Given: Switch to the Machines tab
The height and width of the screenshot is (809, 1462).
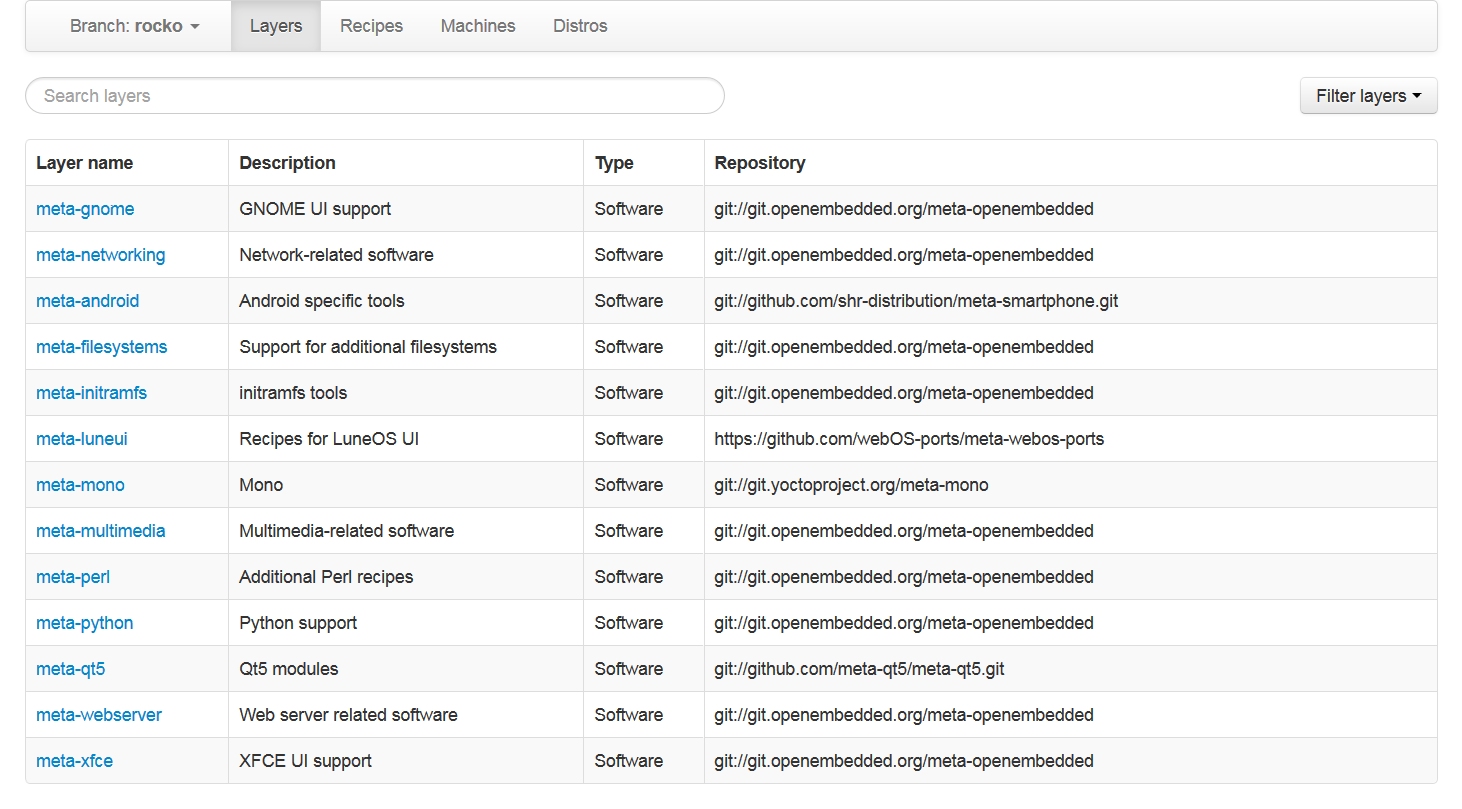Looking at the screenshot, I should [478, 26].
